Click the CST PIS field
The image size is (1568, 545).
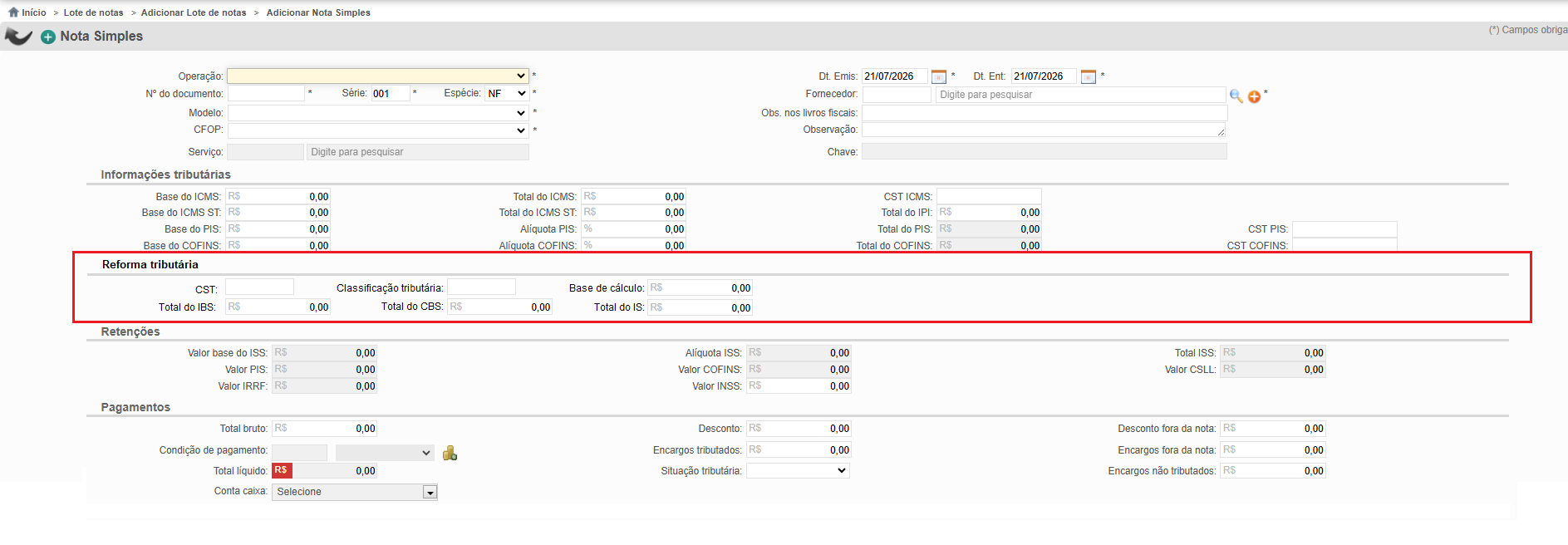[x=1344, y=229]
